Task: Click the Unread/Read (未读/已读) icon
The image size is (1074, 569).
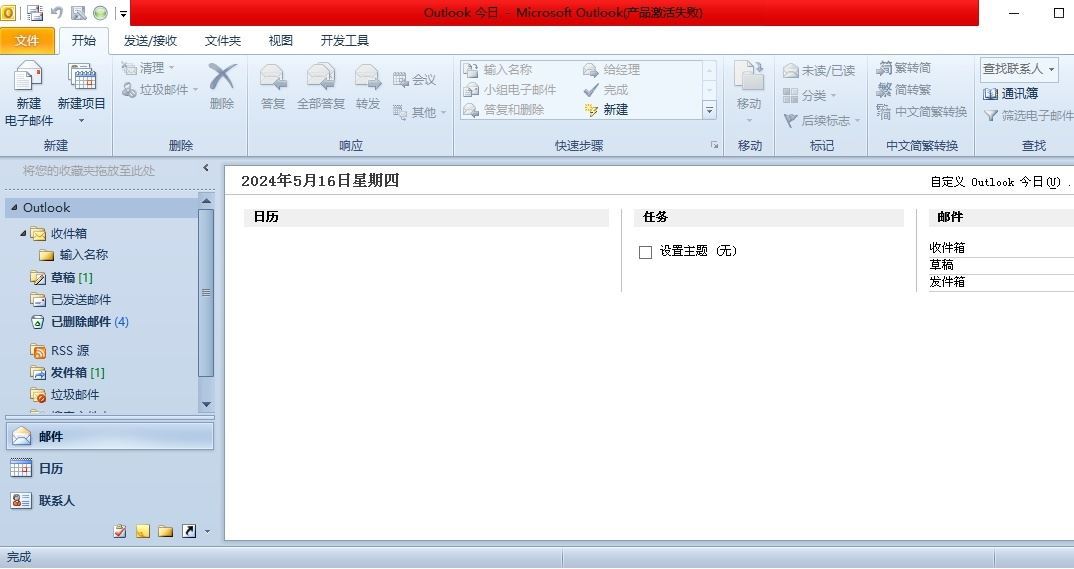Action: [790, 71]
